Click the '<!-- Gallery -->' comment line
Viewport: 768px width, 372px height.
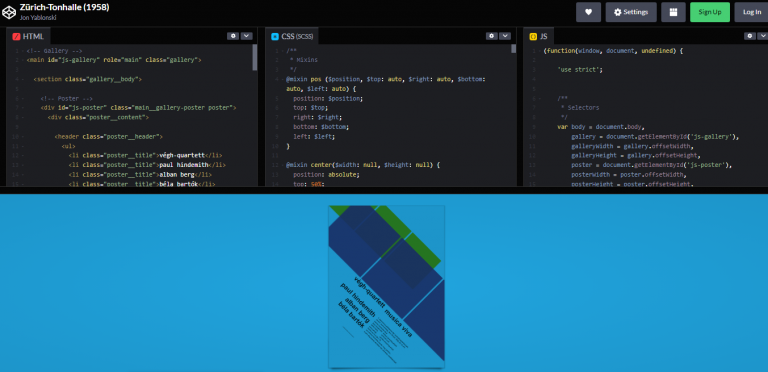54,50
